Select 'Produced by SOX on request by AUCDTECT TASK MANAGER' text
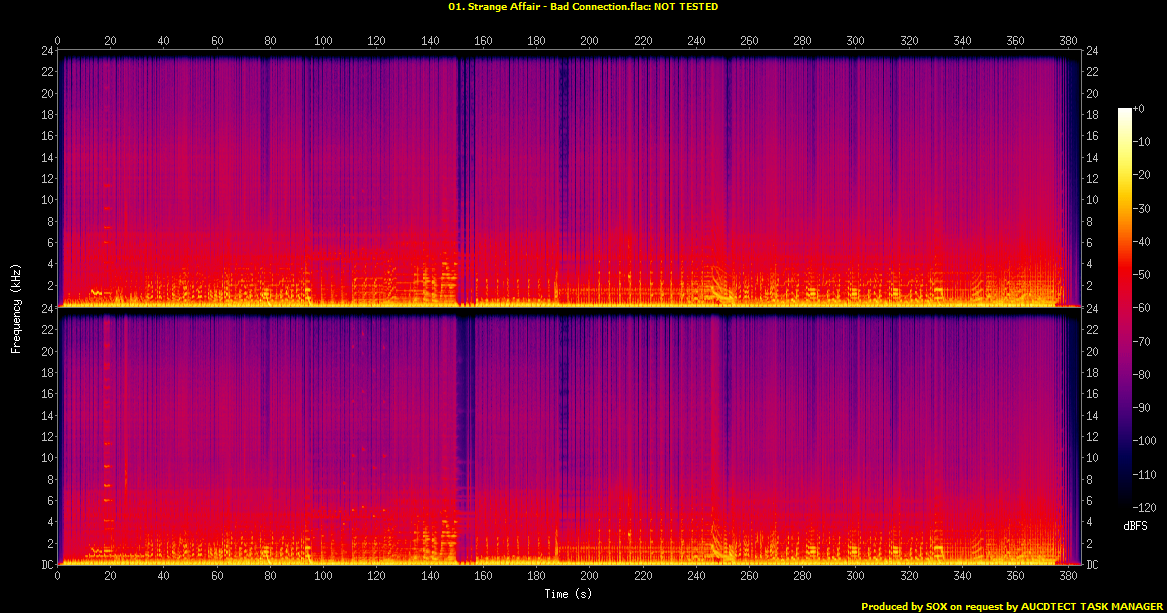The width and height of the screenshot is (1167, 613). pyautogui.click(x=1011, y=607)
